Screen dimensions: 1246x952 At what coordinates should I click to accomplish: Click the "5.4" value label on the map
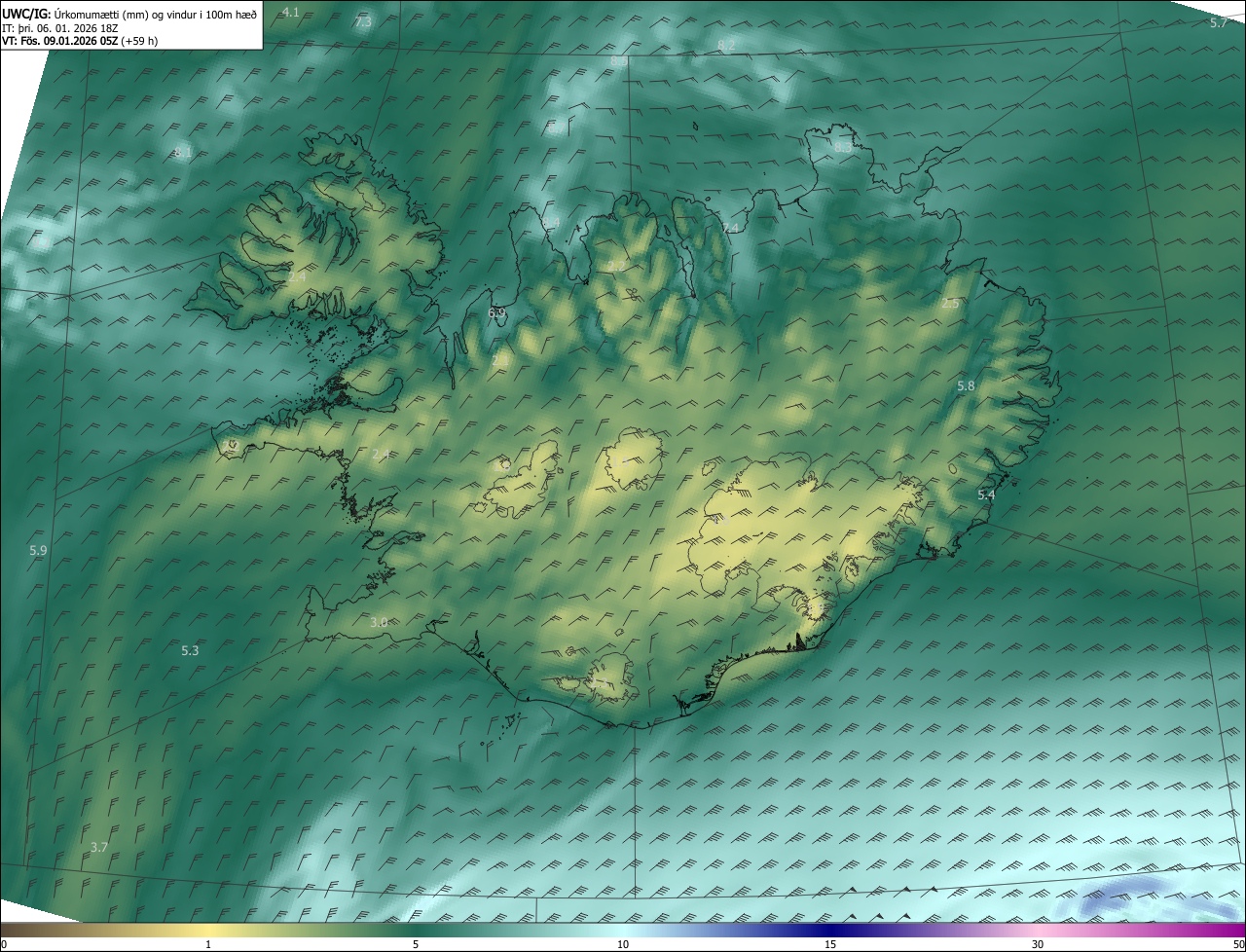[986, 495]
